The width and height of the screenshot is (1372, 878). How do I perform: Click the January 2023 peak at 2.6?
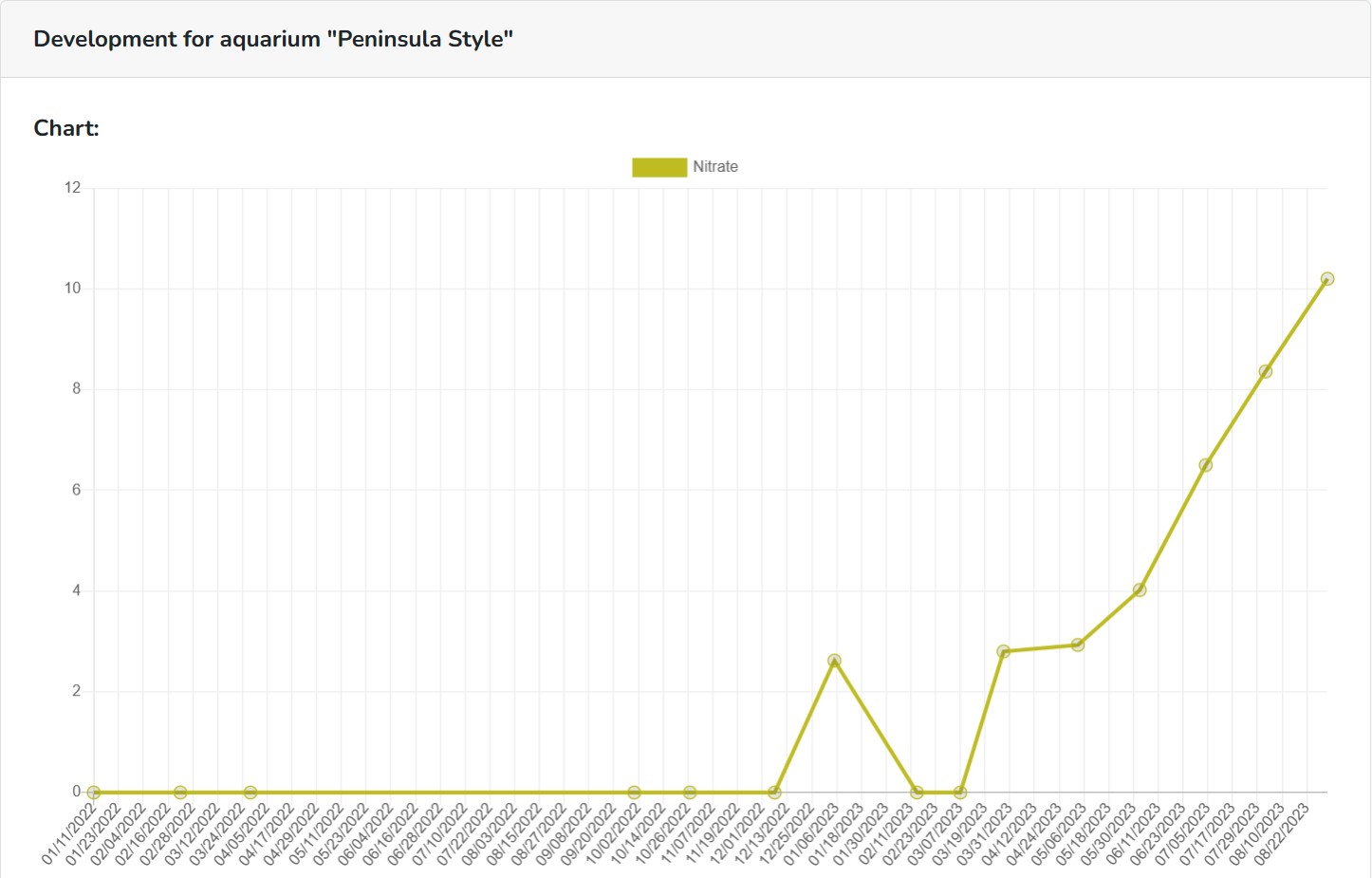coord(834,661)
